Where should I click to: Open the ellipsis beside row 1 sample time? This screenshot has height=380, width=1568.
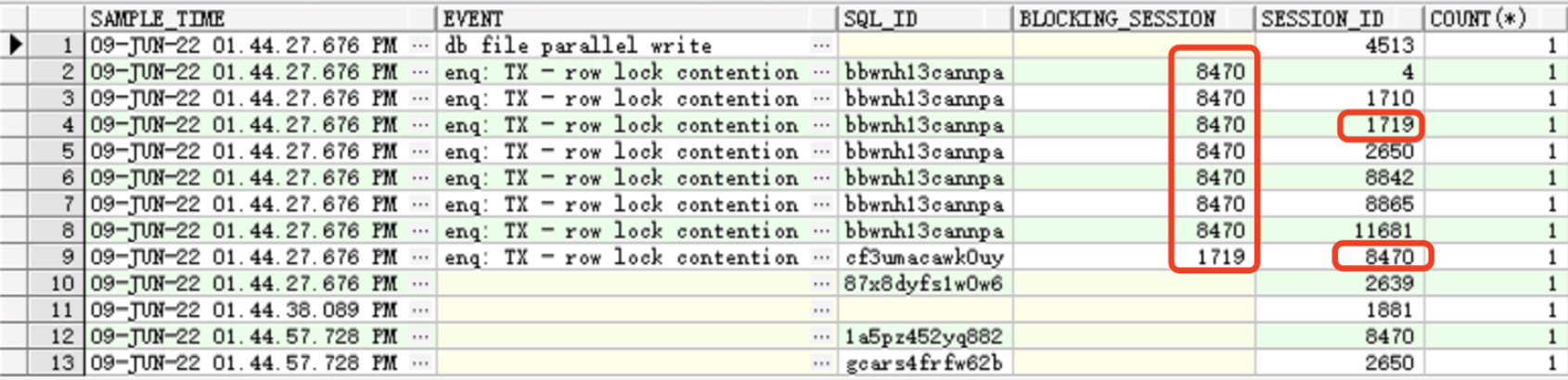click(421, 44)
